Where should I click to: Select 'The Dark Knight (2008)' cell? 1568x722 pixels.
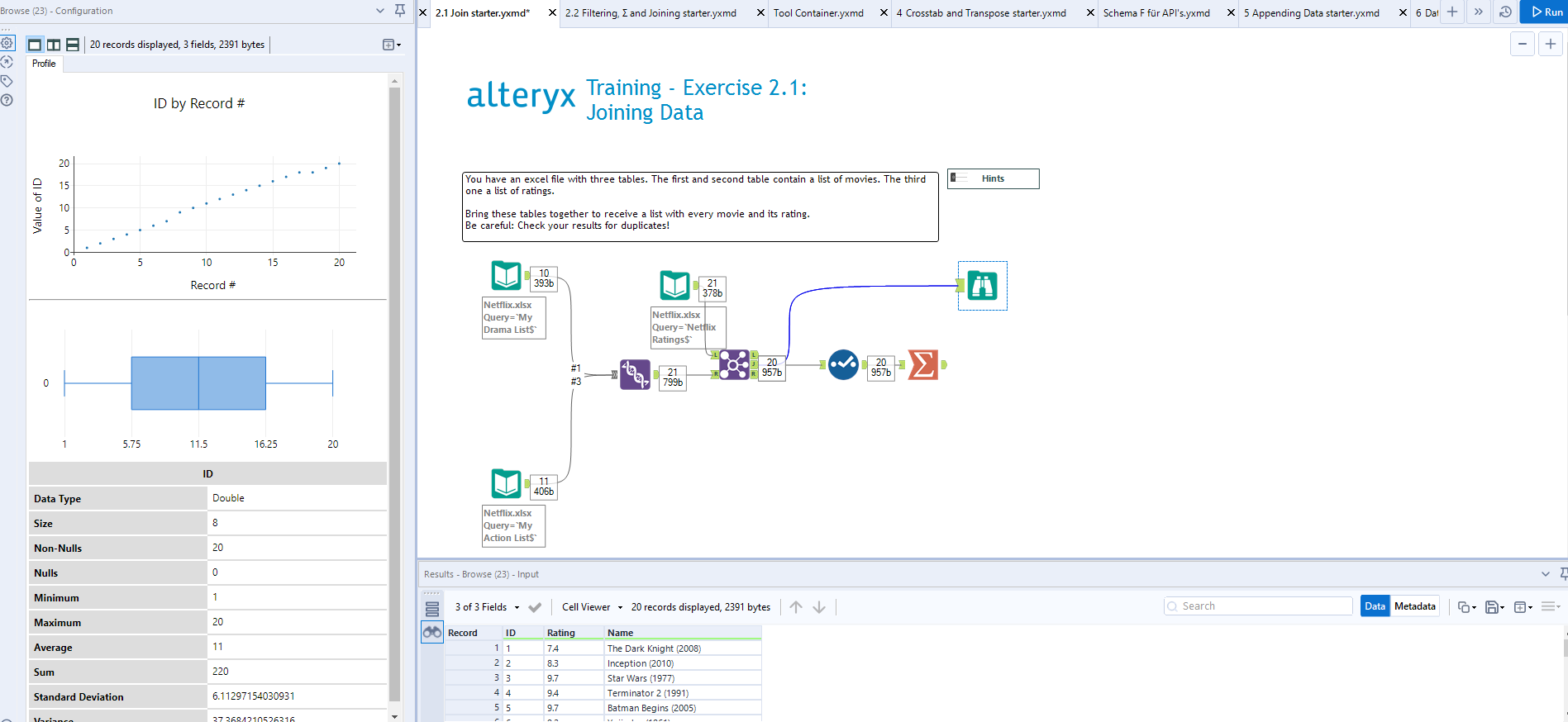click(683, 648)
